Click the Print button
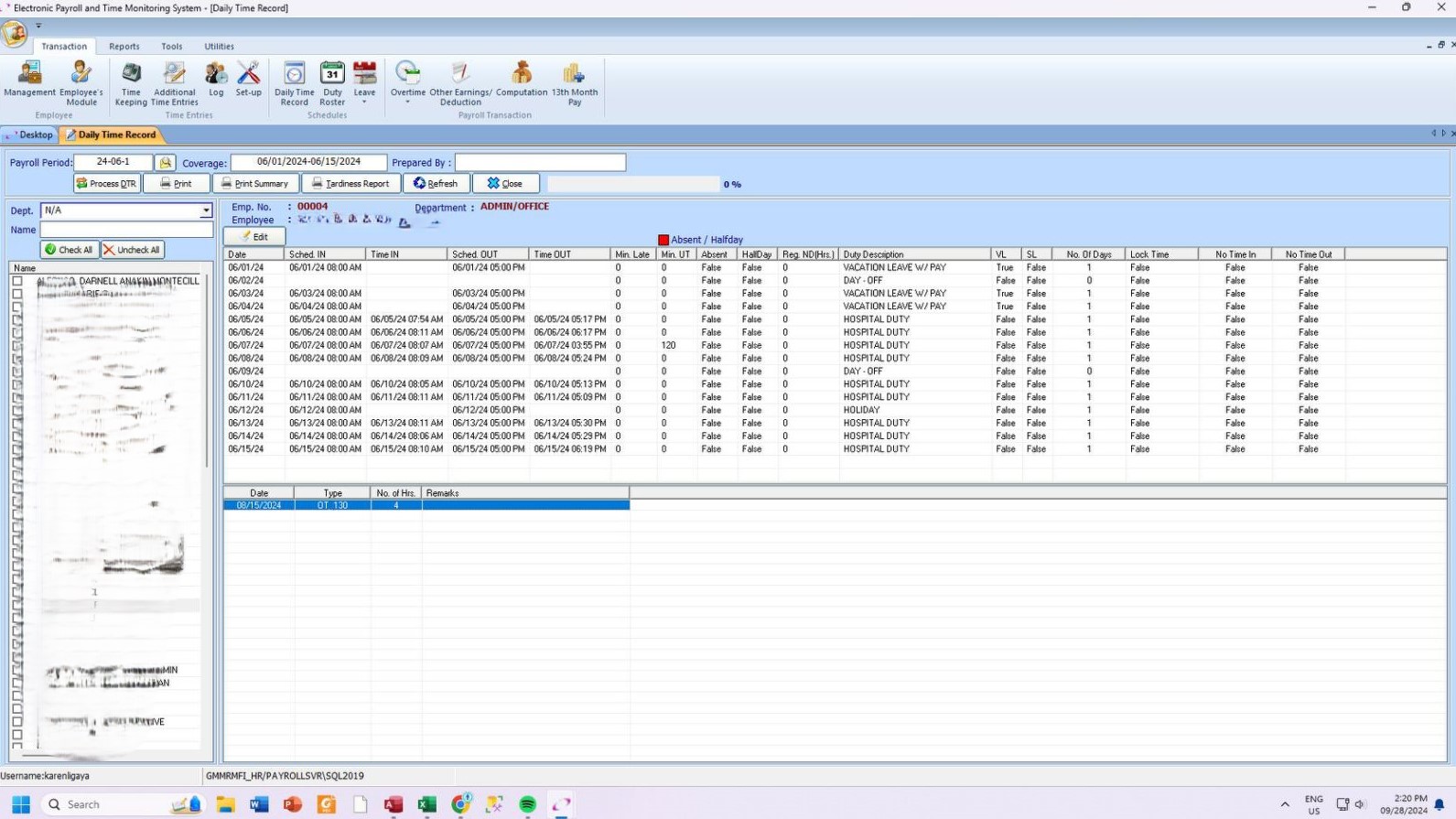This screenshot has width=1456, height=819. [x=177, y=183]
